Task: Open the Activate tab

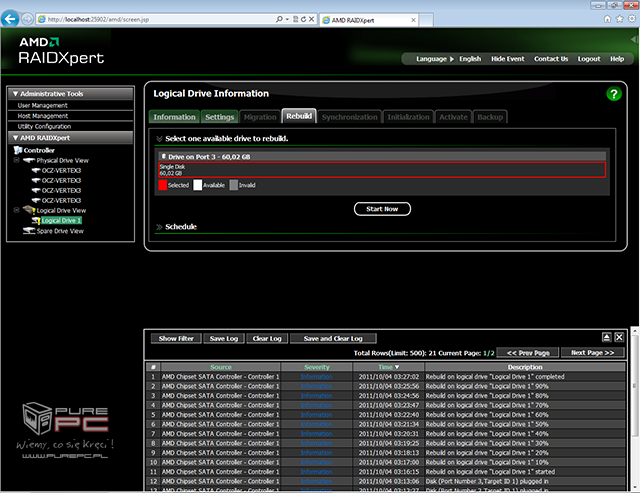Action: (x=453, y=117)
